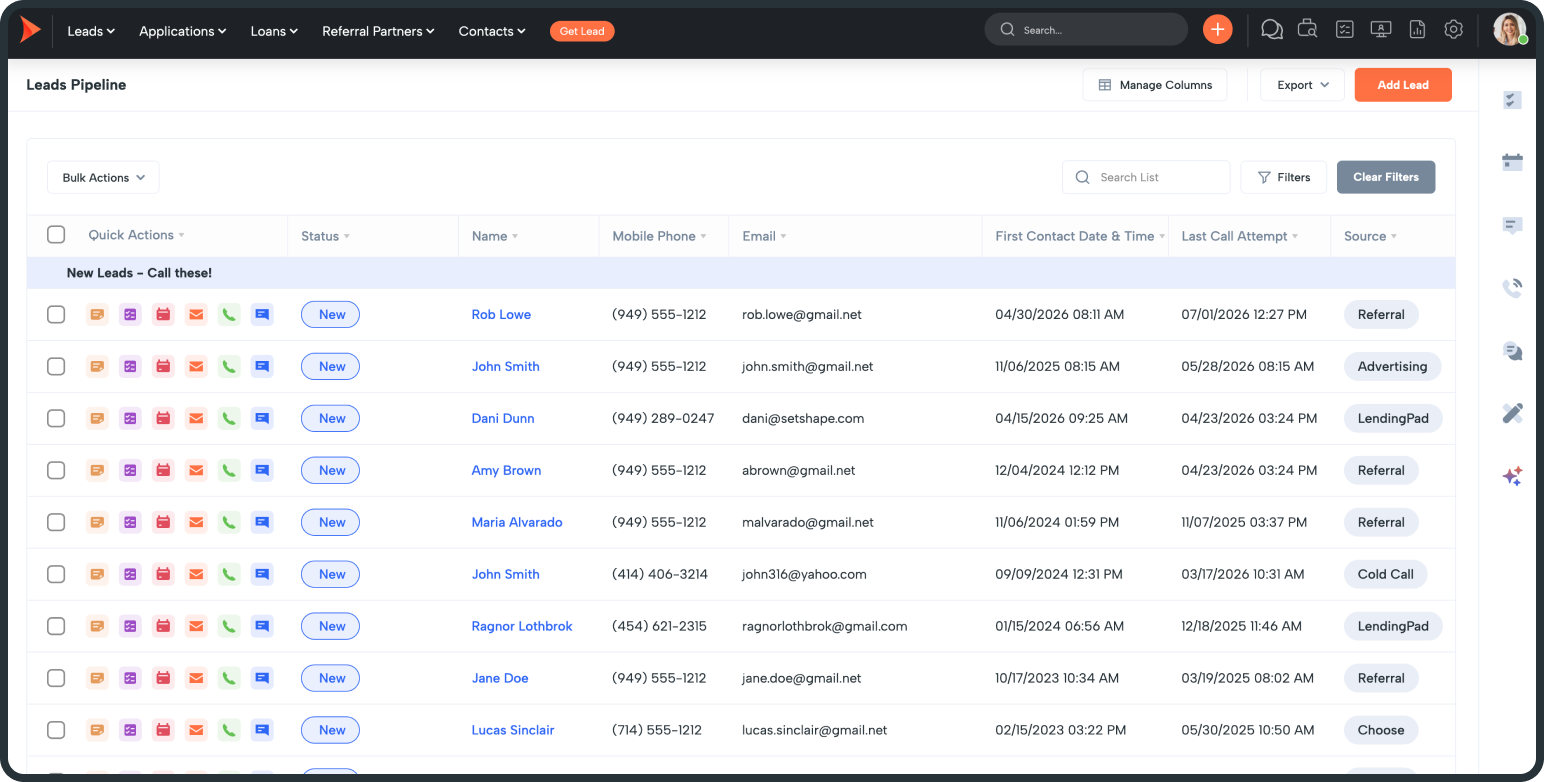Click the Clear Filters button
This screenshot has height=782, width=1544.
click(x=1386, y=177)
